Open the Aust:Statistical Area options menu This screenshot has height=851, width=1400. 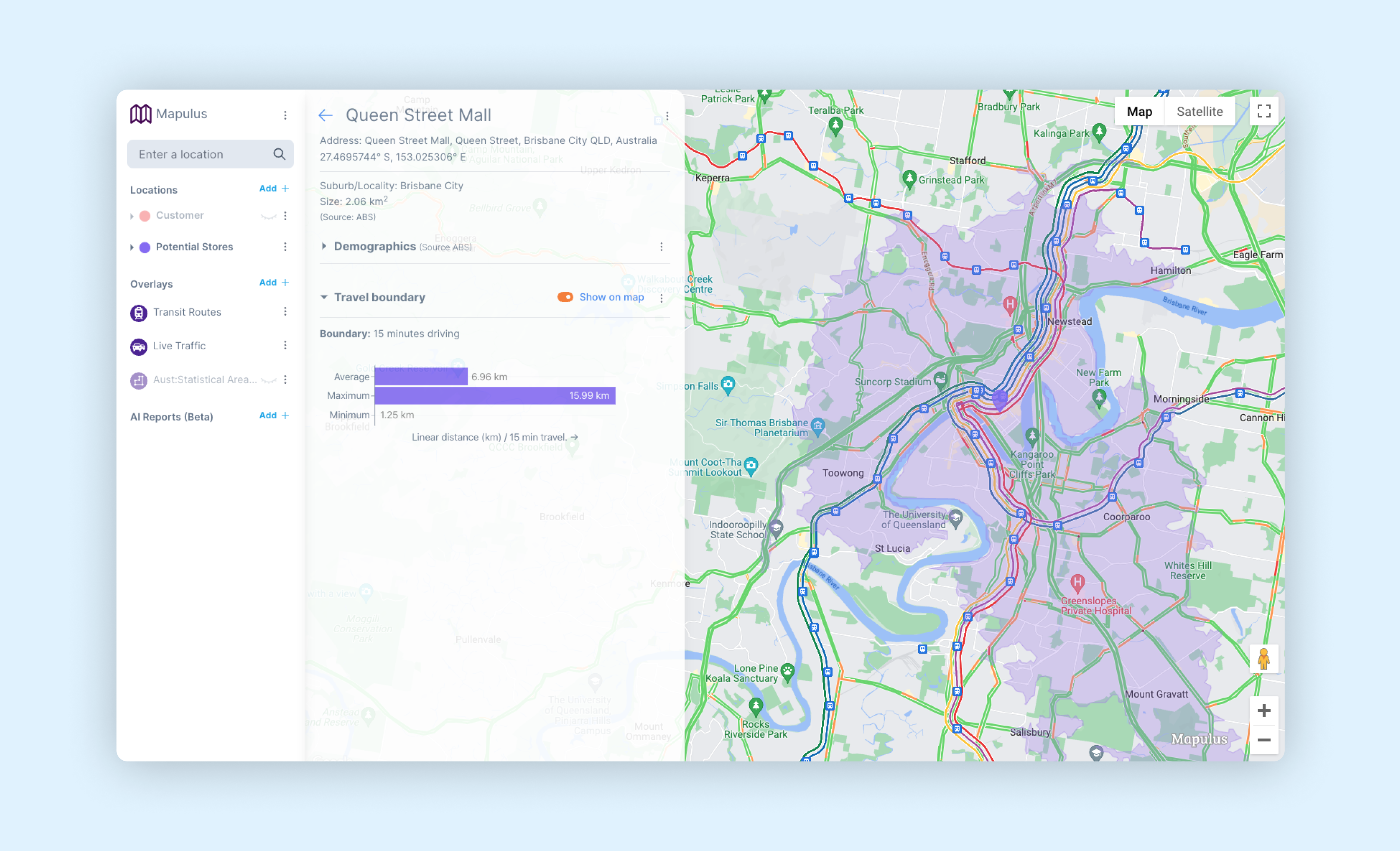285,380
